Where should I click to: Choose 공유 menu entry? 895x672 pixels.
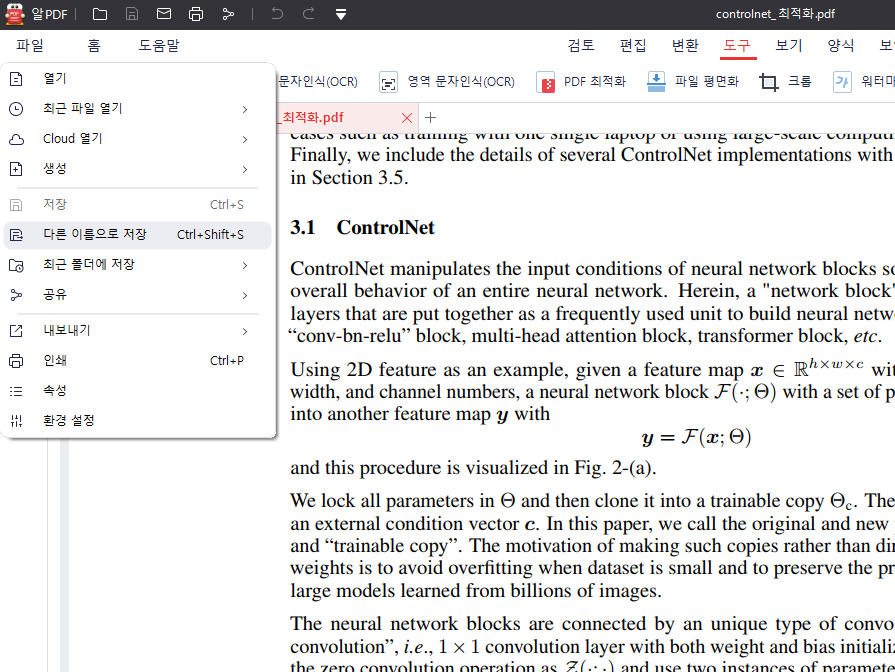[137, 295]
